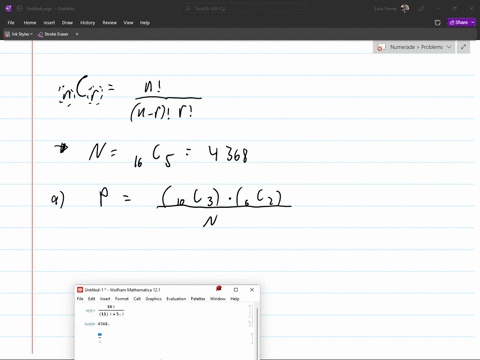Open Mathematica Help menu
Viewport: 480px width, 360px height.
coord(235,299)
